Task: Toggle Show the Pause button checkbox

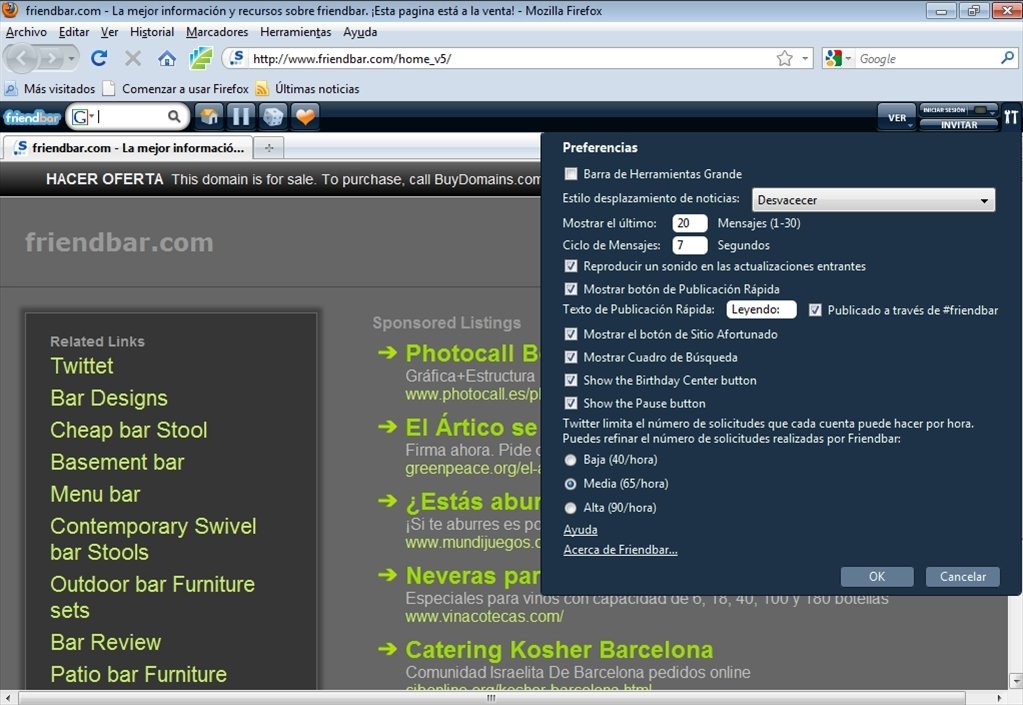Action: pyautogui.click(x=571, y=403)
